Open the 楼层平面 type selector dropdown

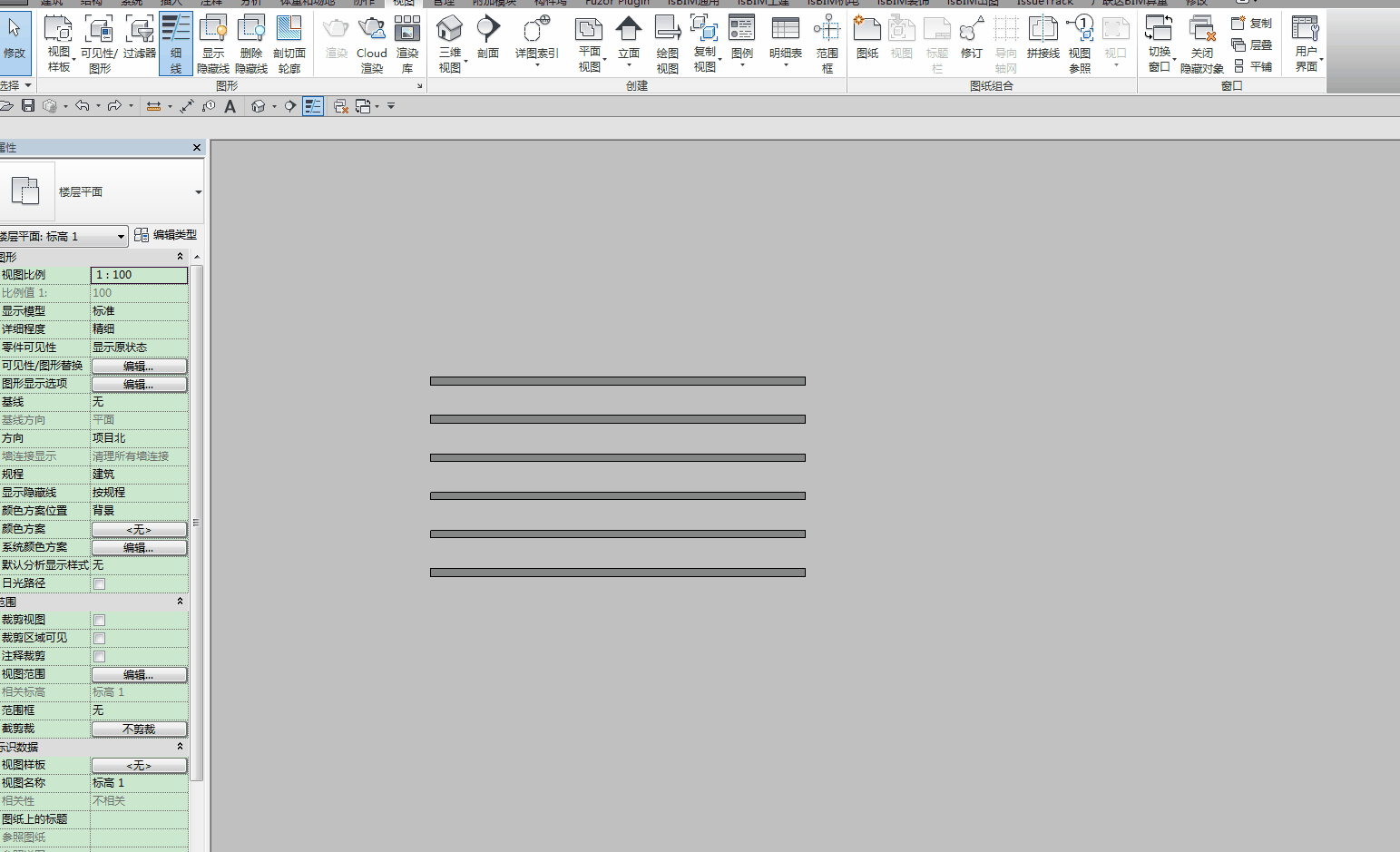pyautogui.click(x=198, y=192)
